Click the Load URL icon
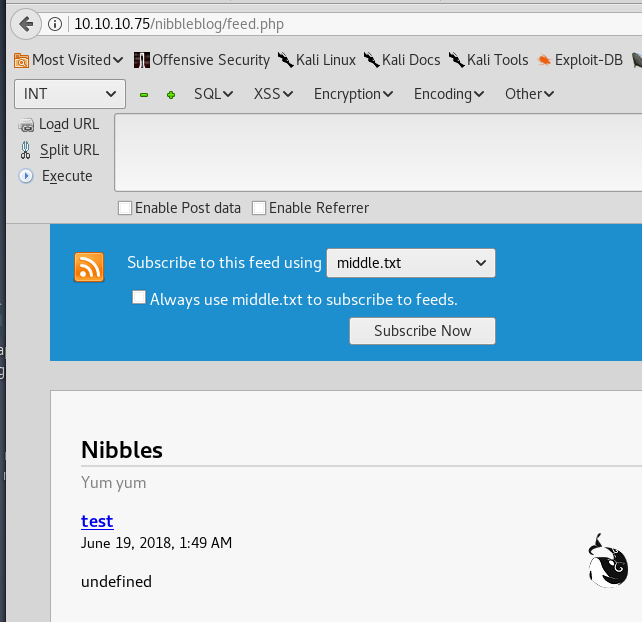 [26, 124]
